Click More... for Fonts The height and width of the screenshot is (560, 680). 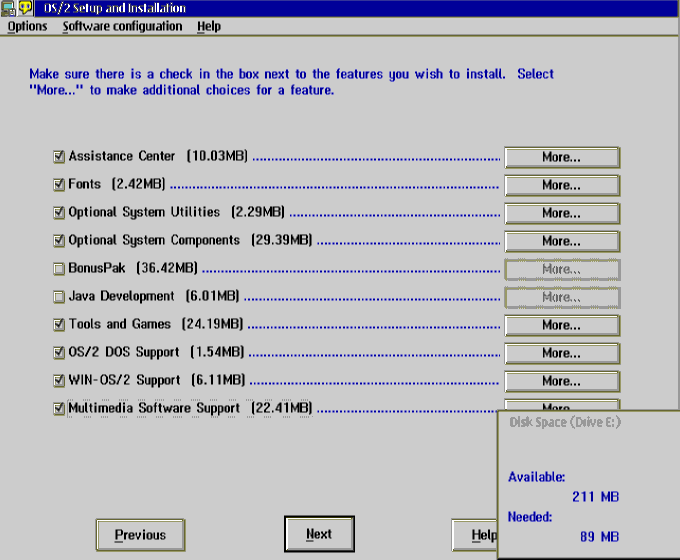[x=562, y=185]
